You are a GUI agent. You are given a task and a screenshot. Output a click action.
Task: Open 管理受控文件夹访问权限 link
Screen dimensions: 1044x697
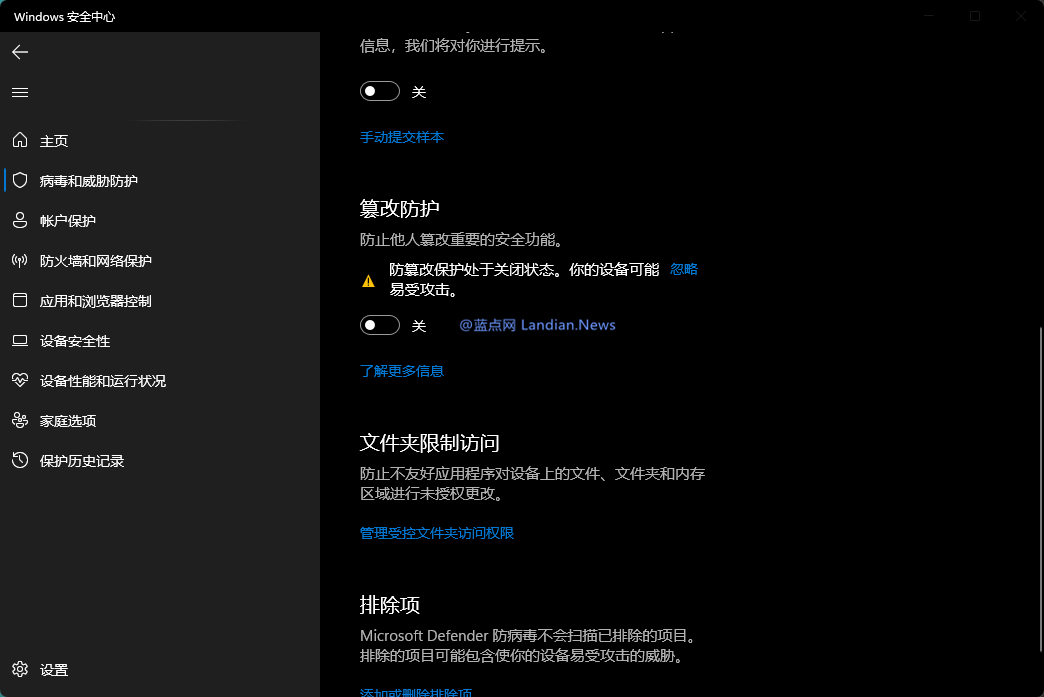[x=437, y=533]
